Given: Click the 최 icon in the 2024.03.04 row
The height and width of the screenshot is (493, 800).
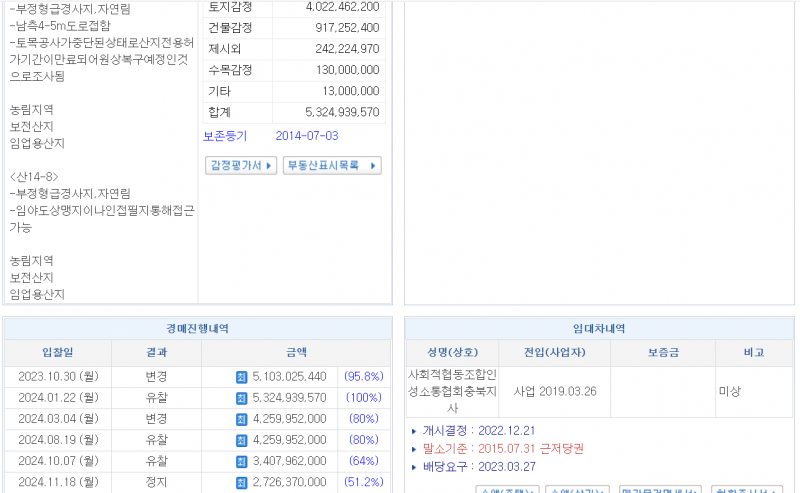Looking at the screenshot, I should (241, 419).
